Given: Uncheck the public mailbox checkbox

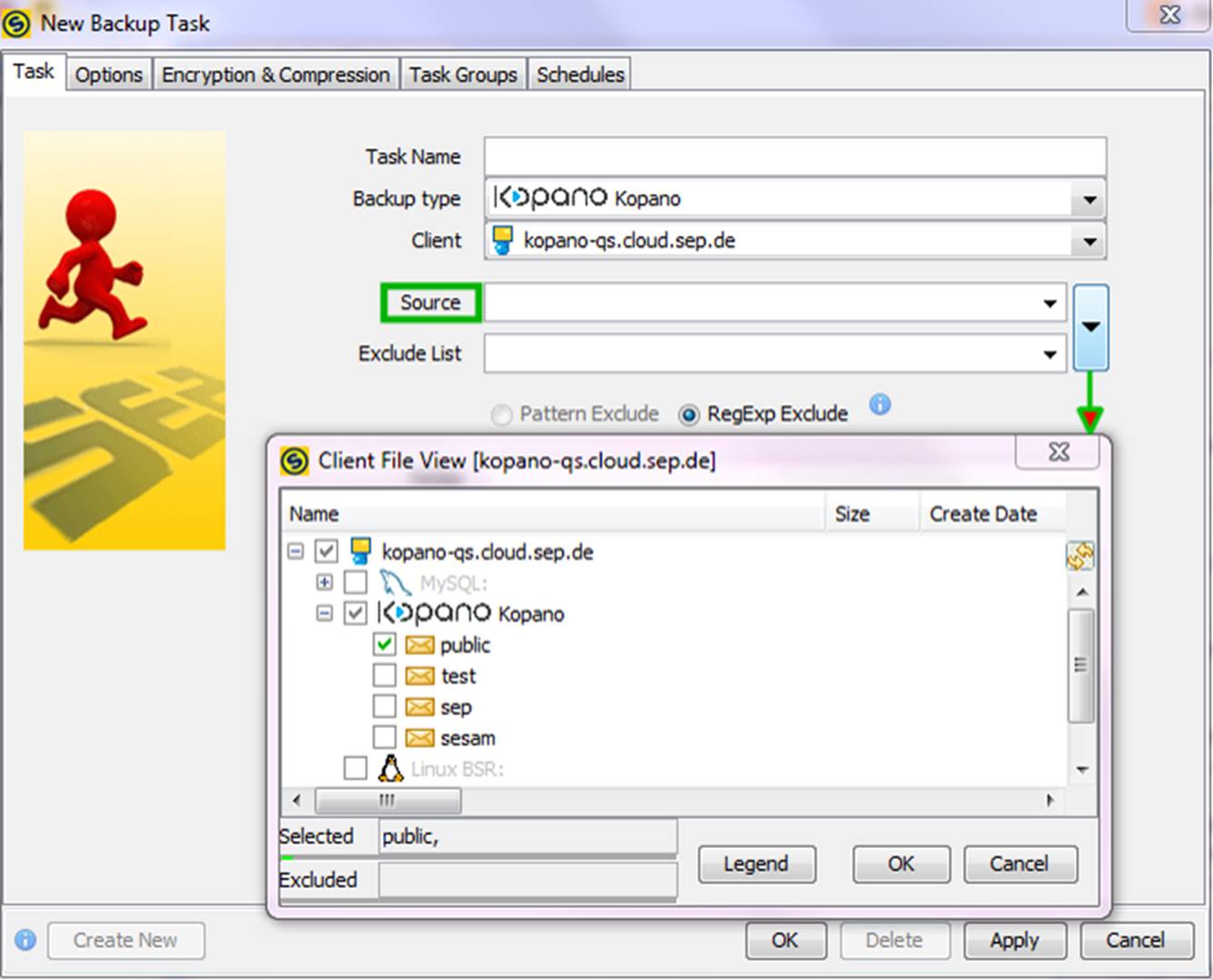Looking at the screenshot, I should 385,645.
